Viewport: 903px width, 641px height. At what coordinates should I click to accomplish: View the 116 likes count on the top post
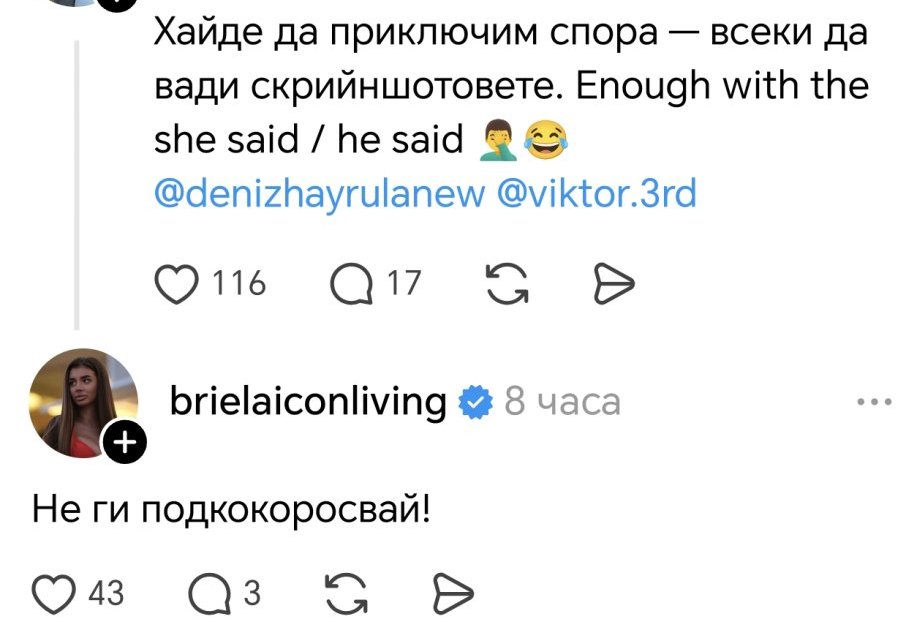(239, 284)
